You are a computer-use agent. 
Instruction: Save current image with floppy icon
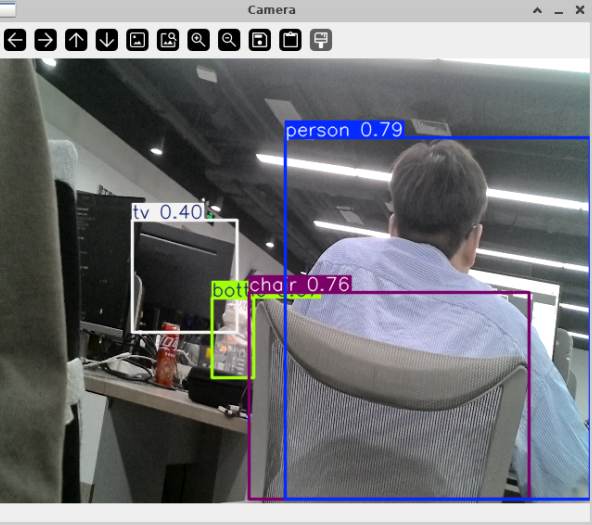tap(260, 40)
